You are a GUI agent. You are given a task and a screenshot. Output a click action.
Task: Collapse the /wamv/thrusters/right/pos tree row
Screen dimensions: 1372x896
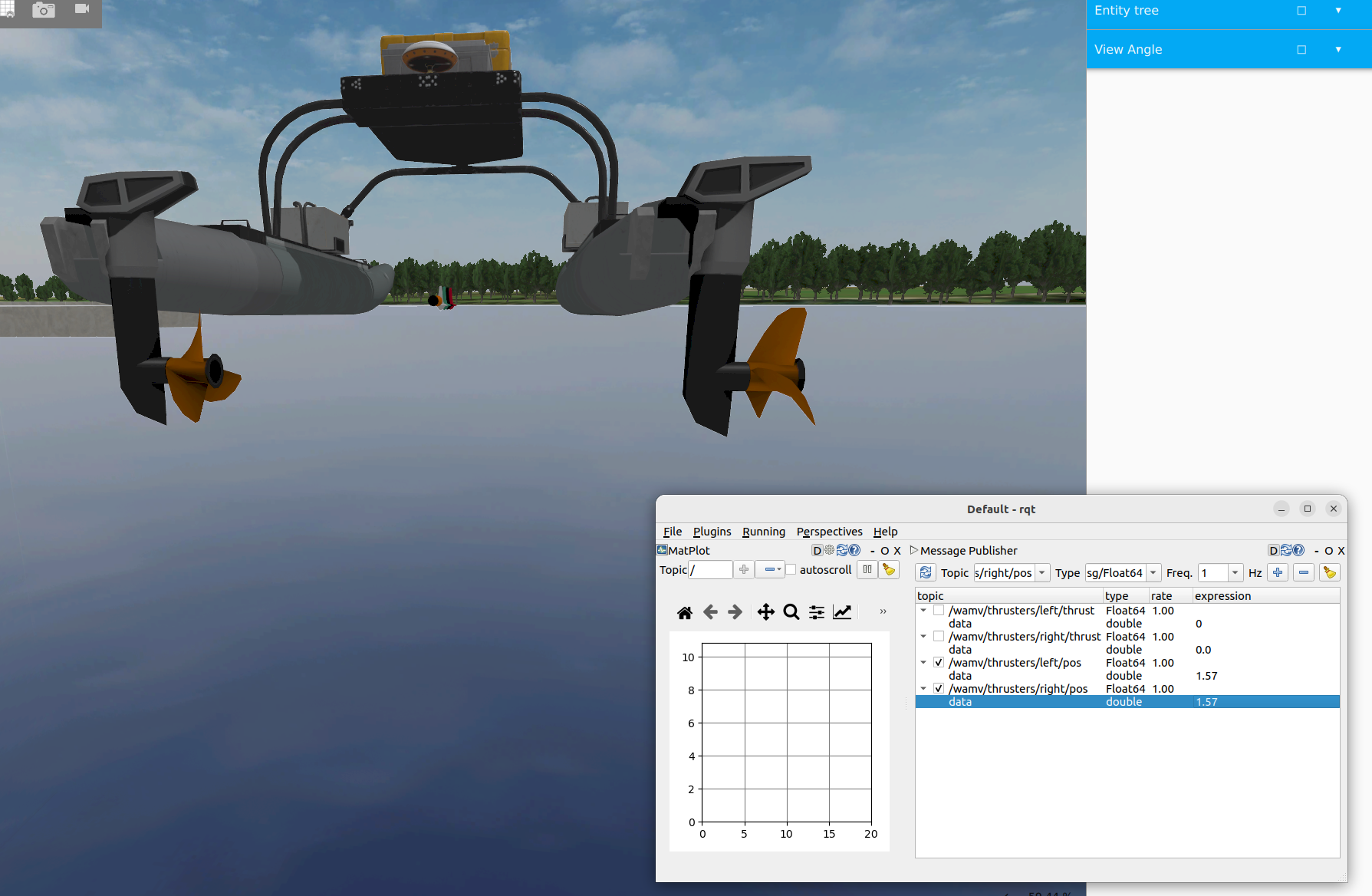coord(923,689)
